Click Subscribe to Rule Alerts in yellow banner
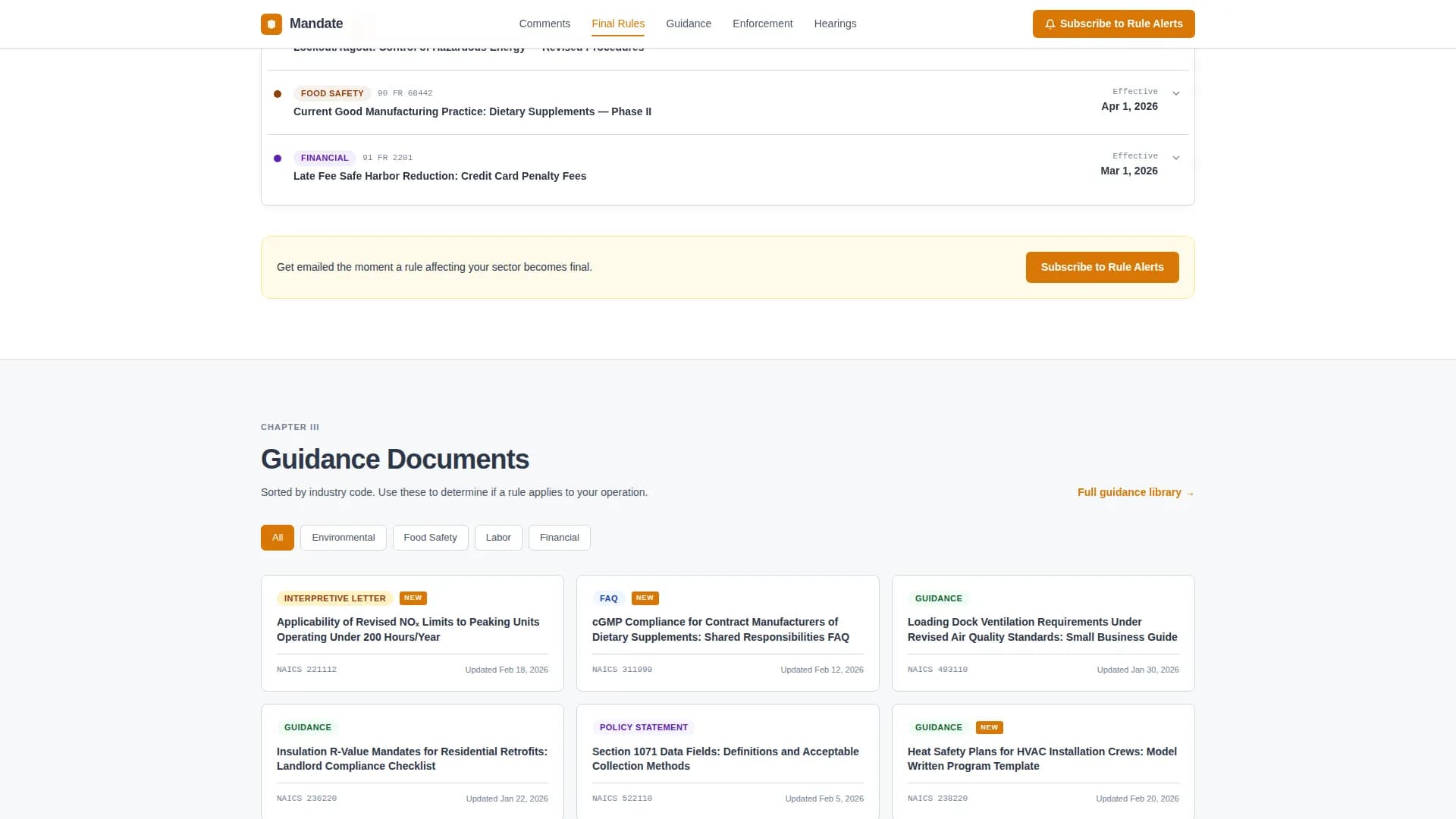 pos(1102,267)
